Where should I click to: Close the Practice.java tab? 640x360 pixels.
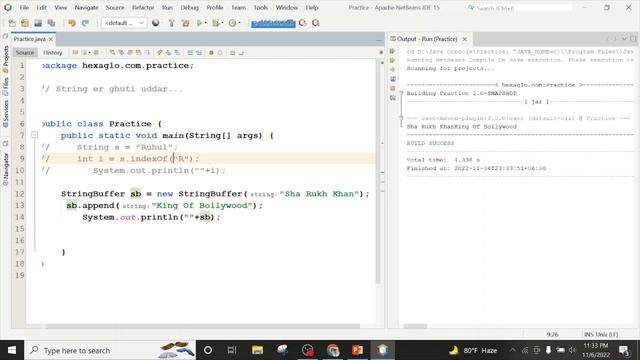pyautogui.click(x=51, y=39)
